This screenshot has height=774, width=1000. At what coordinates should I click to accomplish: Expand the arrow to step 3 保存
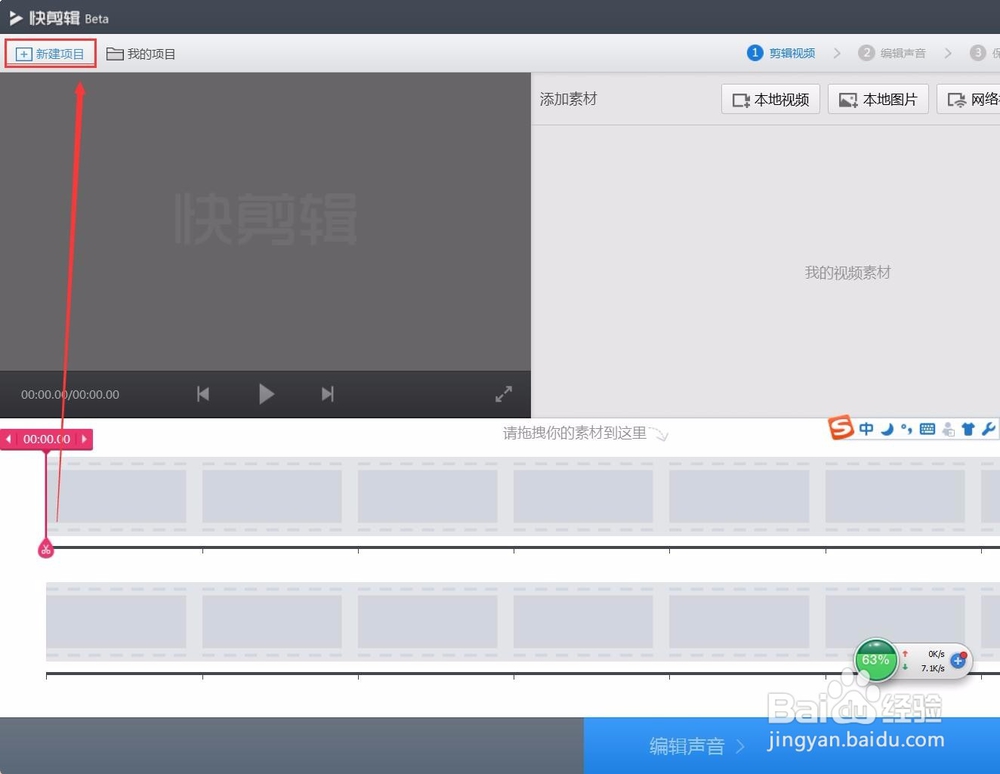click(x=948, y=53)
